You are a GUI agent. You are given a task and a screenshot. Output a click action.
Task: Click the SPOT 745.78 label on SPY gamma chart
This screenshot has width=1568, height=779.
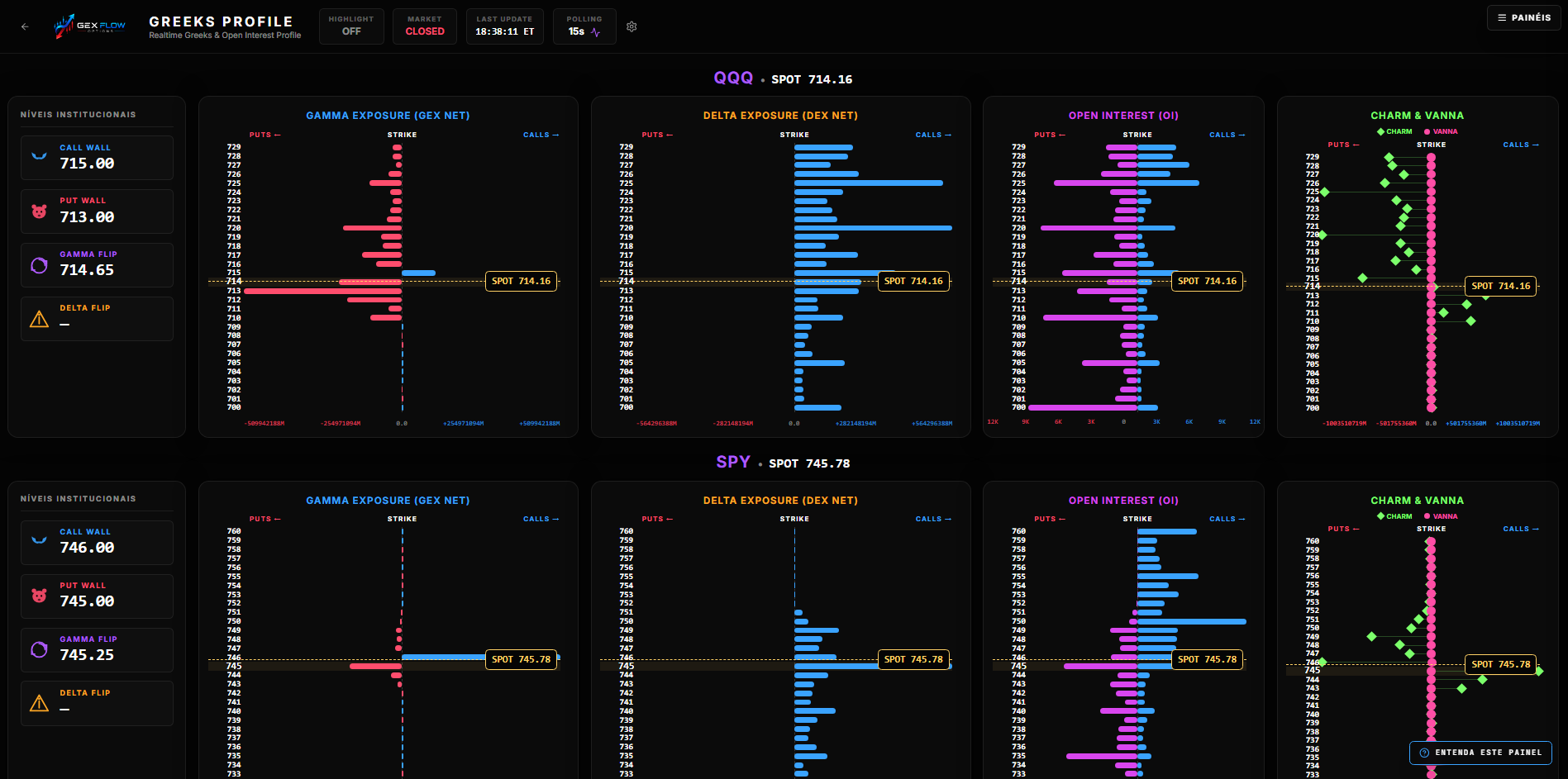(521, 659)
